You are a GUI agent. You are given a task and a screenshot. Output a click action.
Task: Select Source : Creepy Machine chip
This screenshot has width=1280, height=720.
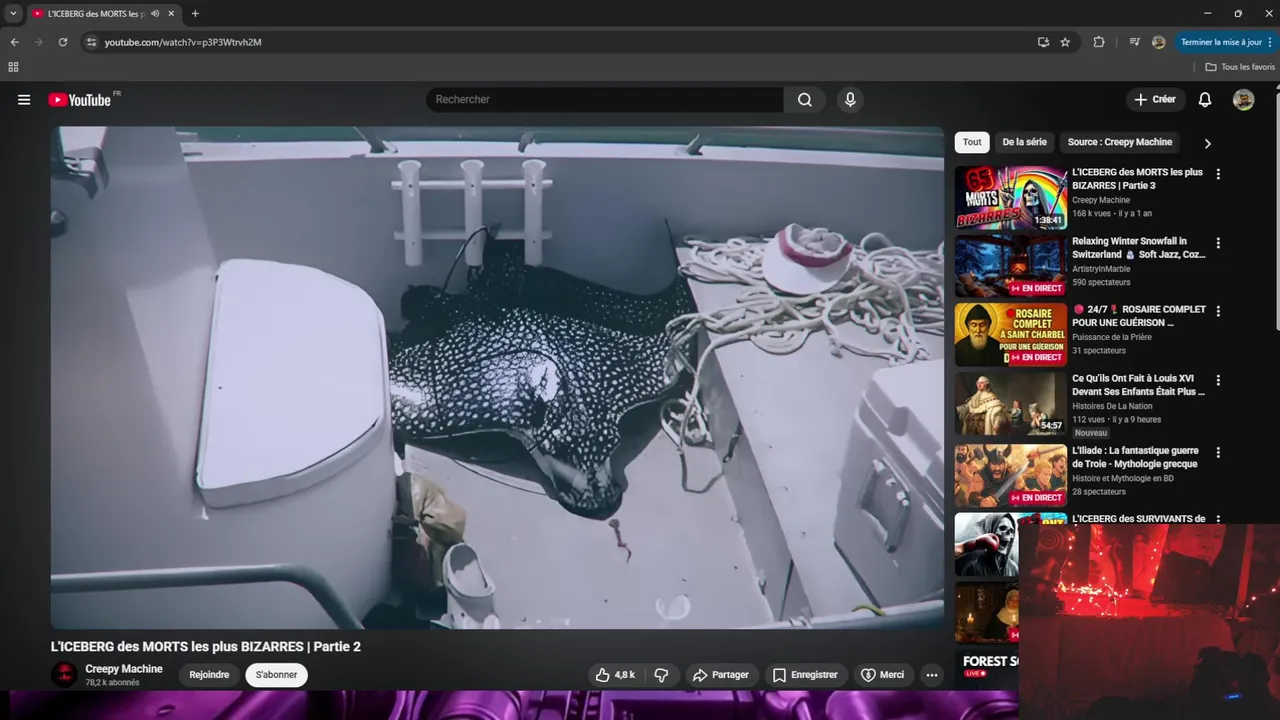(1119, 142)
